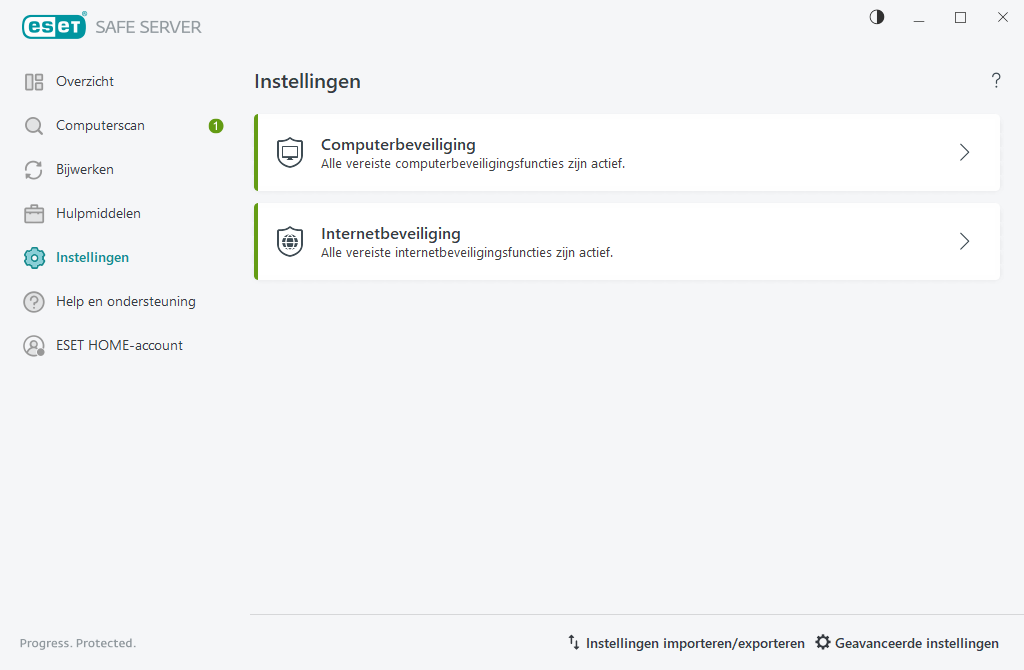The width and height of the screenshot is (1024, 670).
Task: Click the Instellingen gear icon
Action: click(x=33, y=257)
